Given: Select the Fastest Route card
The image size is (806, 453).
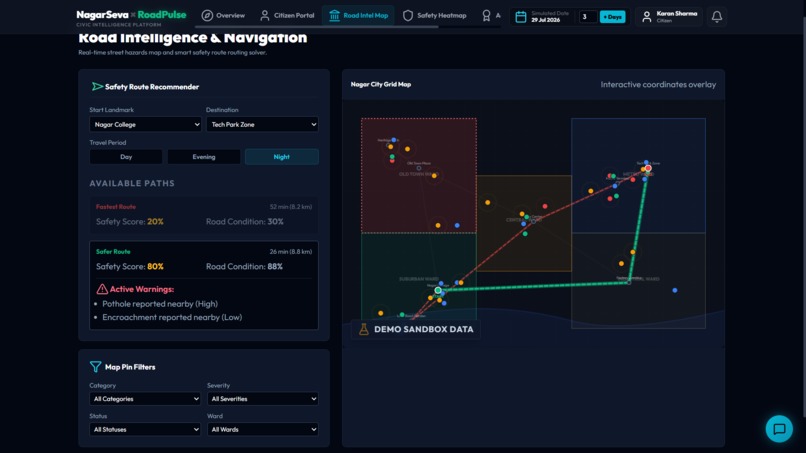Looking at the screenshot, I should click(x=204, y=215).
